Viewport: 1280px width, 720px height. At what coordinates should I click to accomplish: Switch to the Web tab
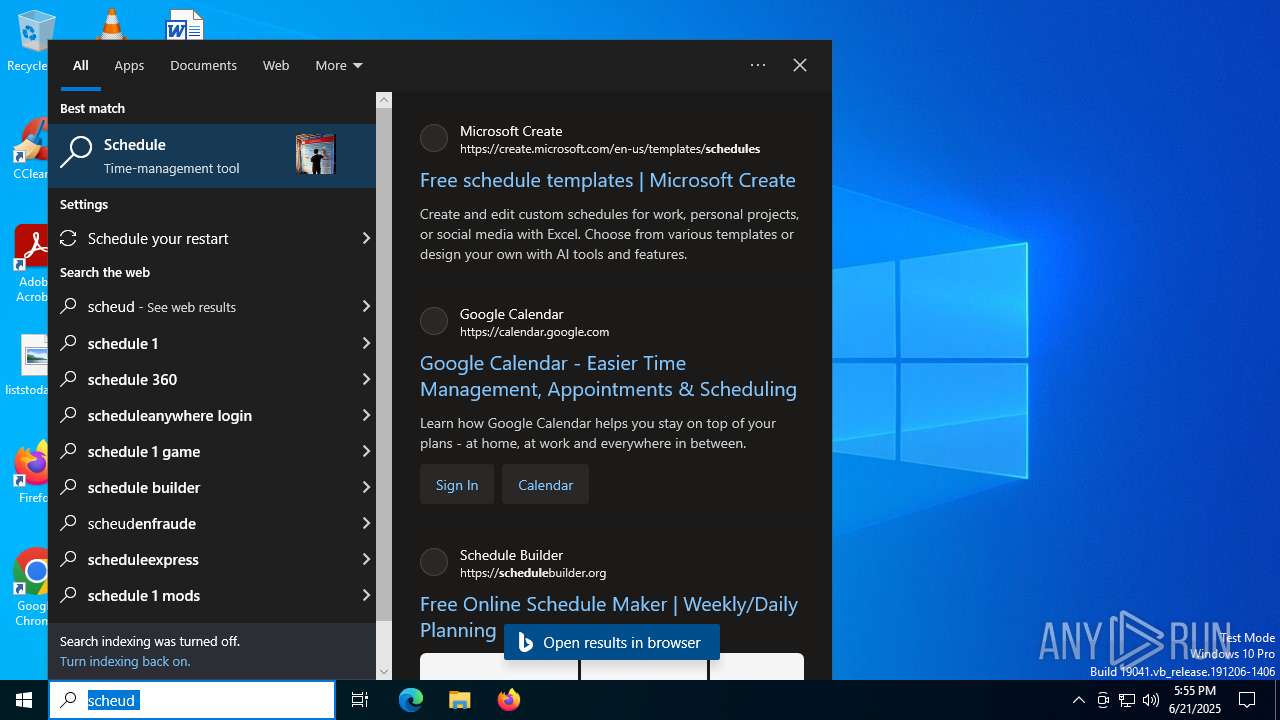coord(276,65)
